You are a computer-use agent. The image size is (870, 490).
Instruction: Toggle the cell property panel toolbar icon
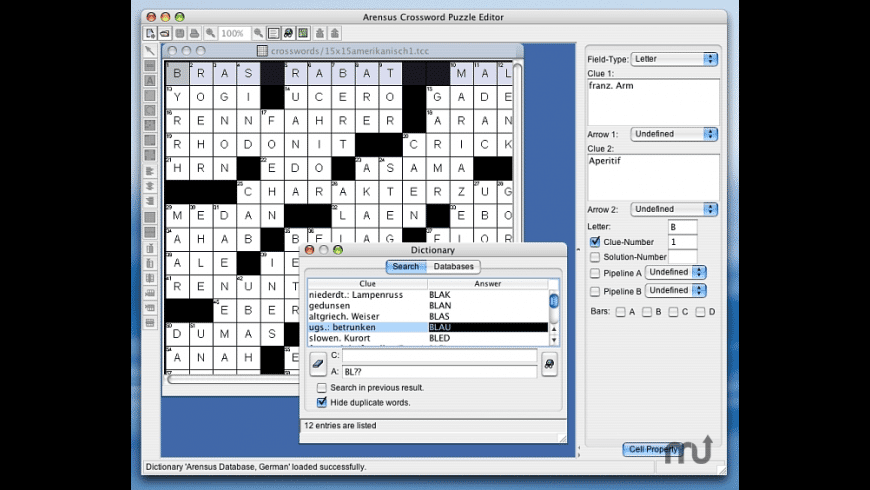coord(273,33)
